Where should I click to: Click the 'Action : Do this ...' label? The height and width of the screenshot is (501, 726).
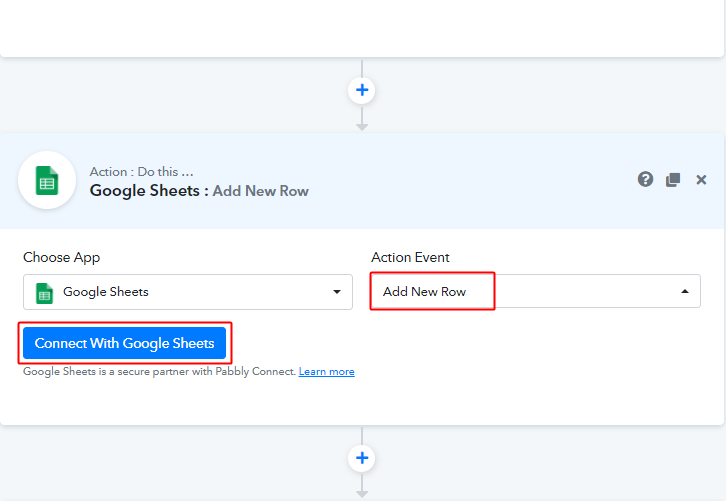point(141,172)
